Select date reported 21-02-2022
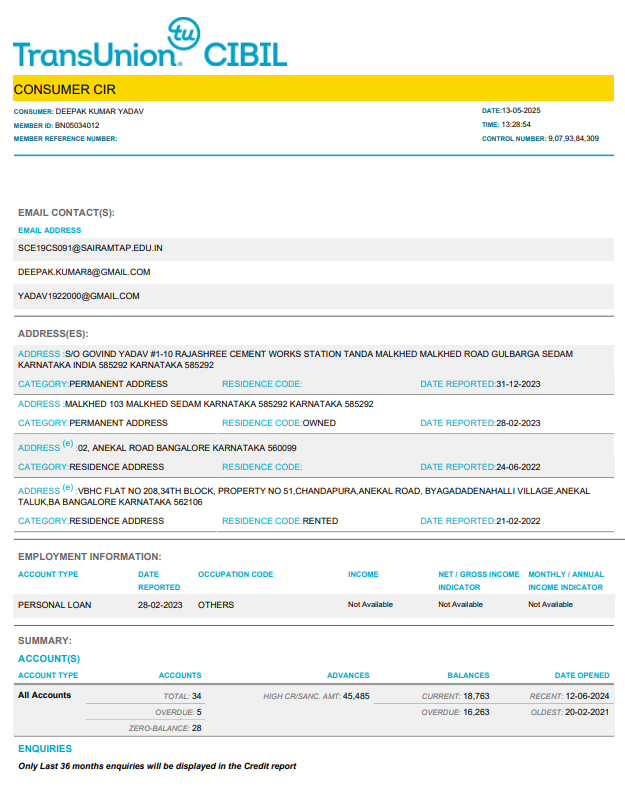This screenshot has height=788, width=625. (x=518, y=521)
